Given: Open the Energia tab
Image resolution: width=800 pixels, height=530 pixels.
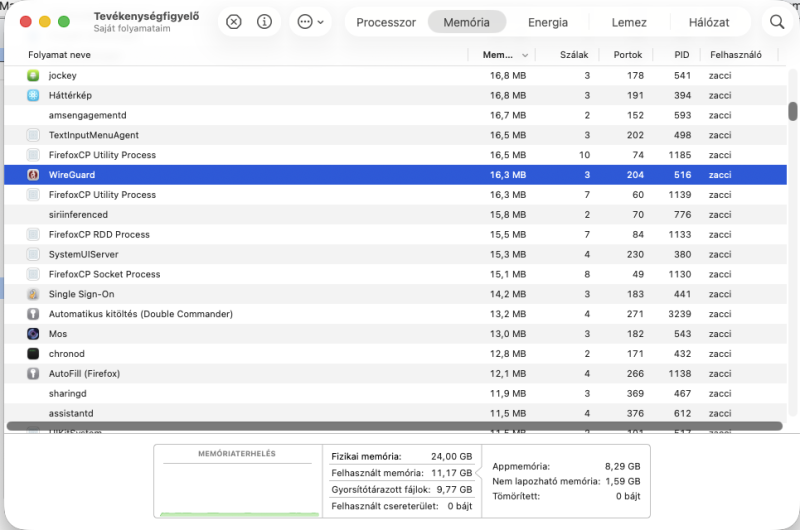Looking at the screenshot, I should (x=547, y=22).
